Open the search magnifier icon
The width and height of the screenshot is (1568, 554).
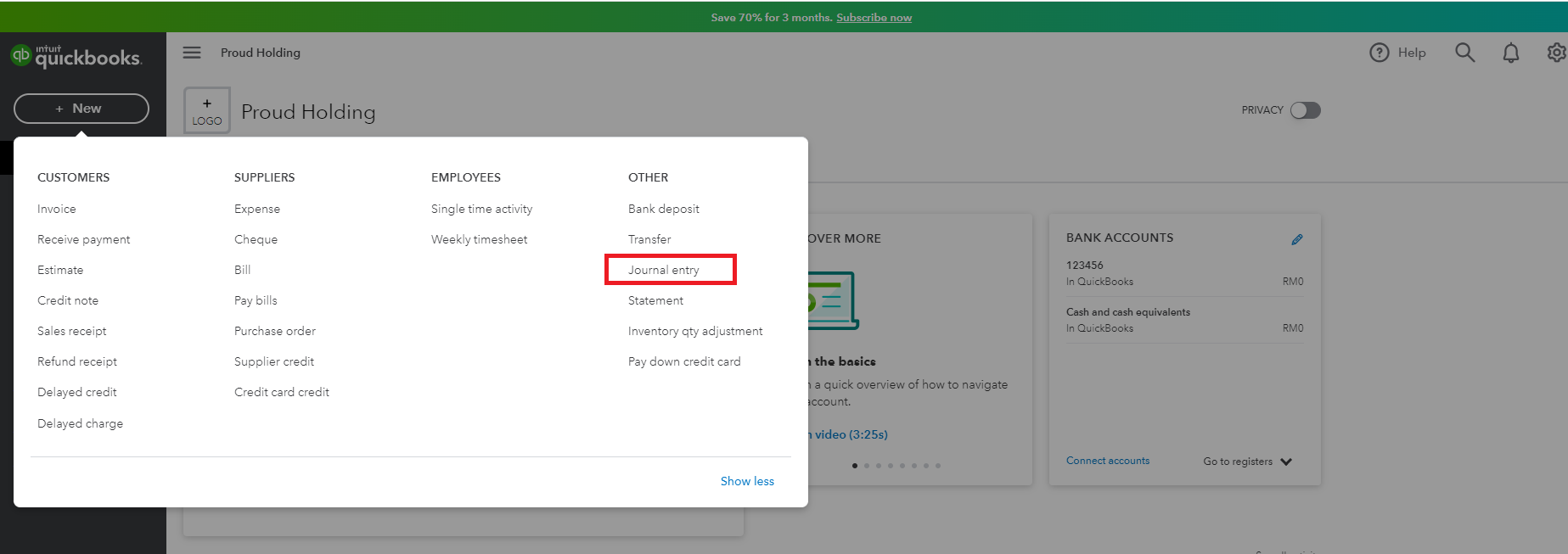pyautogui.click(x=1464, y=53)
